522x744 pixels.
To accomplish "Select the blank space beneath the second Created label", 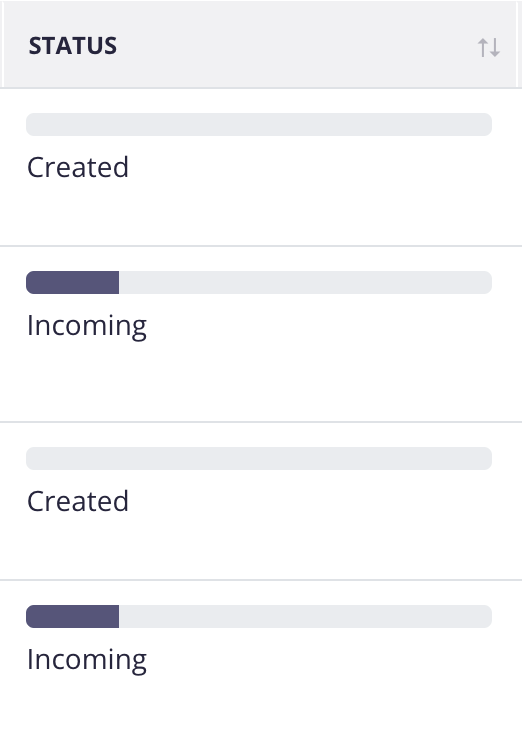I will [x=259, y=547].
